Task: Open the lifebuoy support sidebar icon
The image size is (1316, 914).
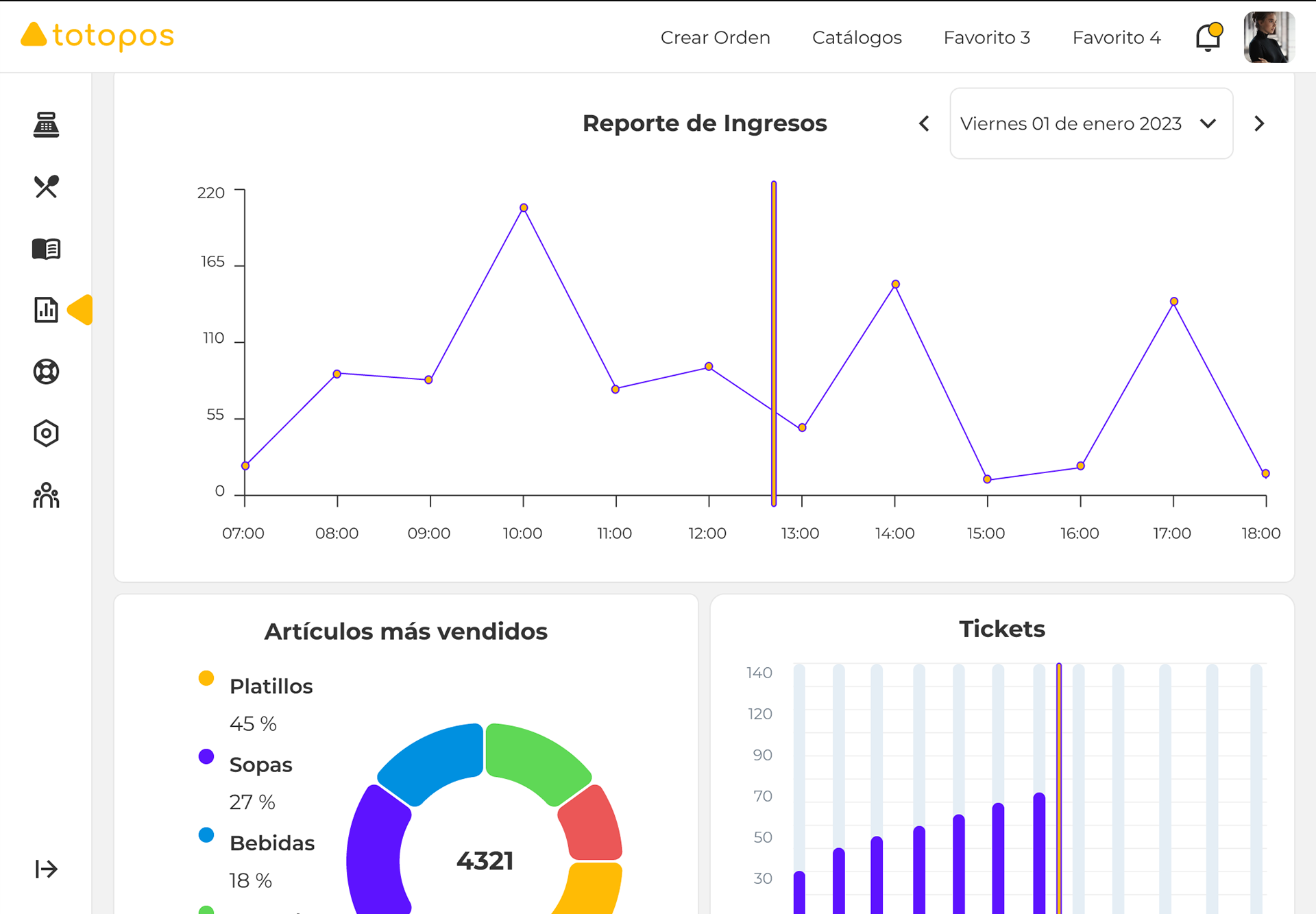Action: (x=46, y=372)
